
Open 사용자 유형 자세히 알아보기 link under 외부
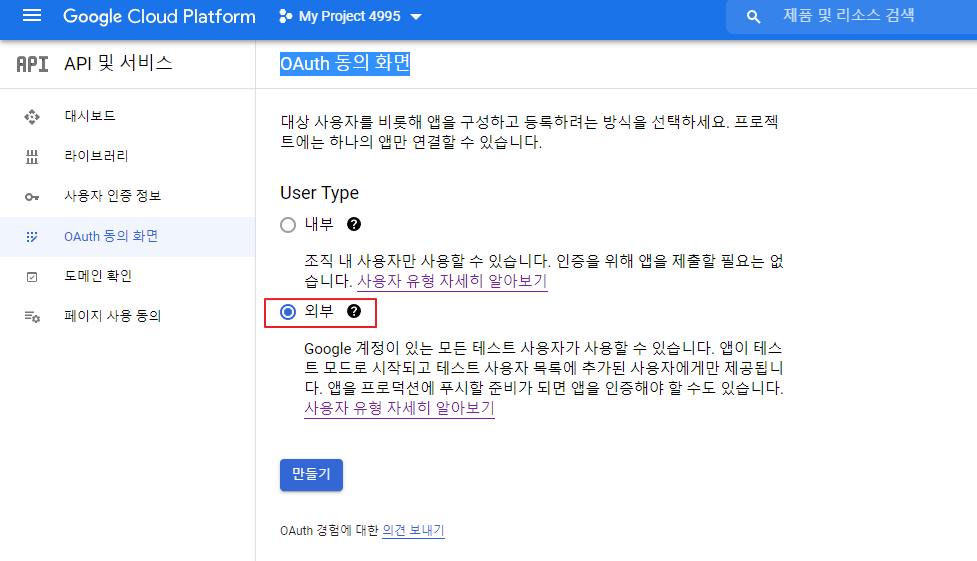point(399,408)
